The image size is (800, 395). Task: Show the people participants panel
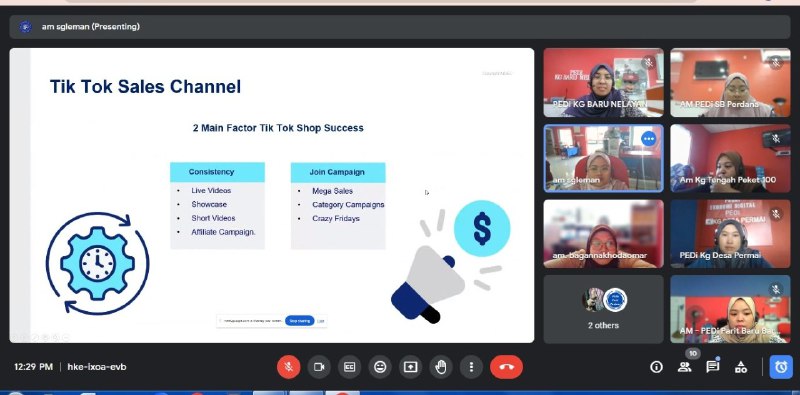point(685,367)
